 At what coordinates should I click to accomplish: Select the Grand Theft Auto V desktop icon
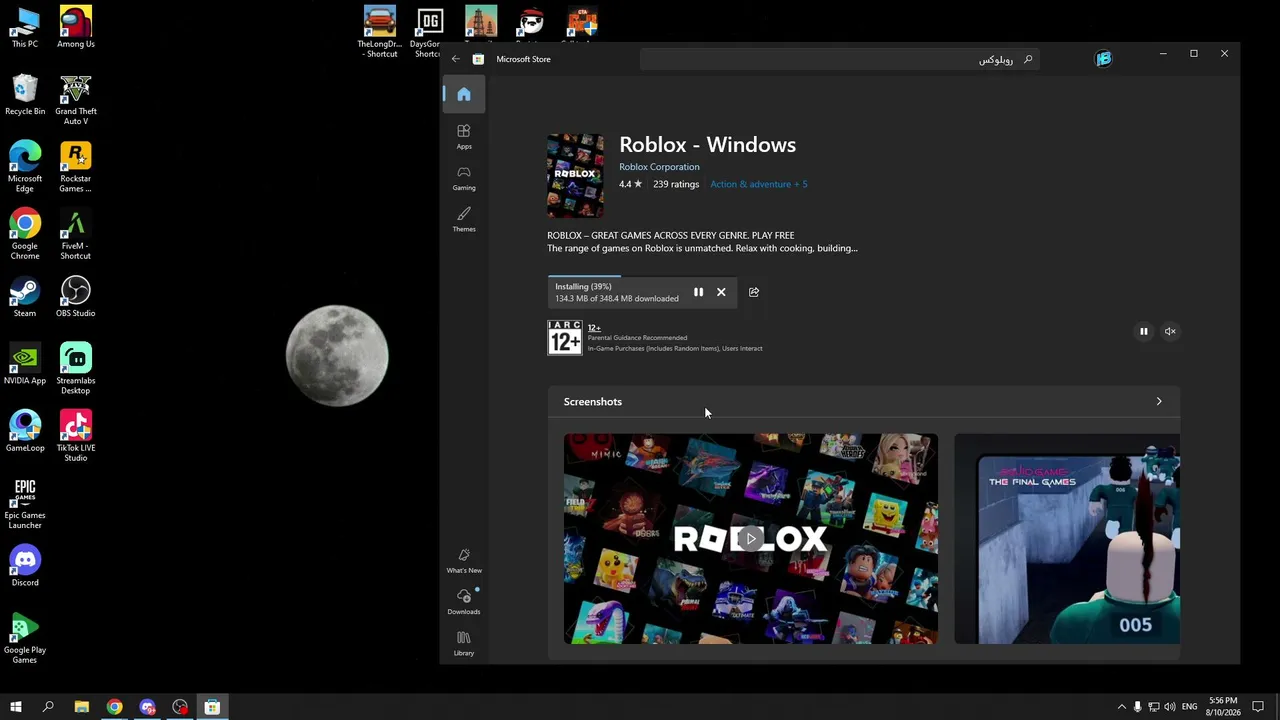[x=76, y=100]
